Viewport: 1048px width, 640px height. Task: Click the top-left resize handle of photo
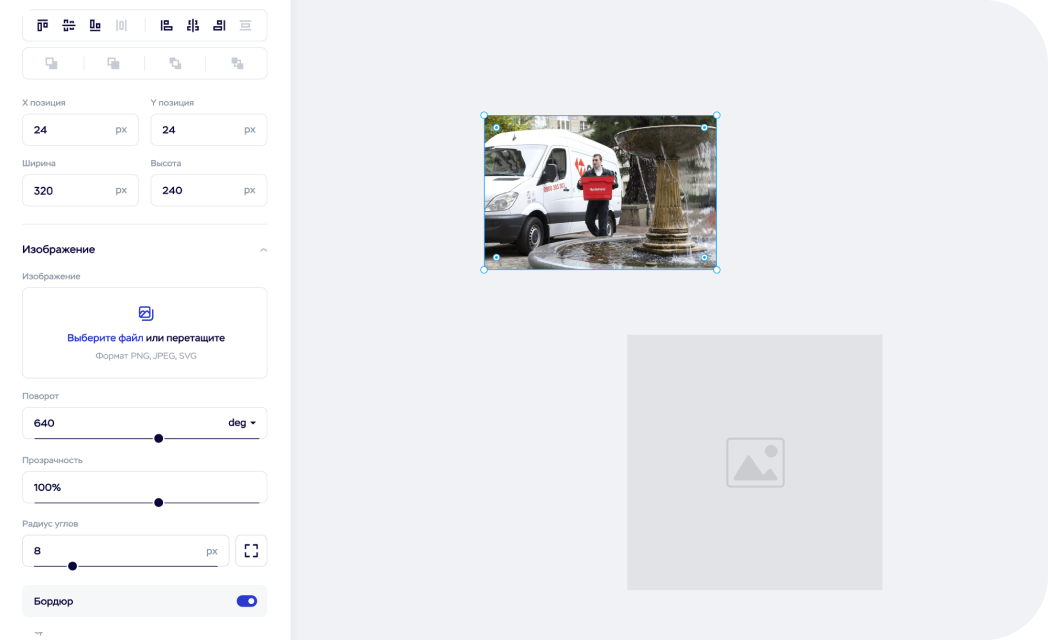[x=484, y=115]
